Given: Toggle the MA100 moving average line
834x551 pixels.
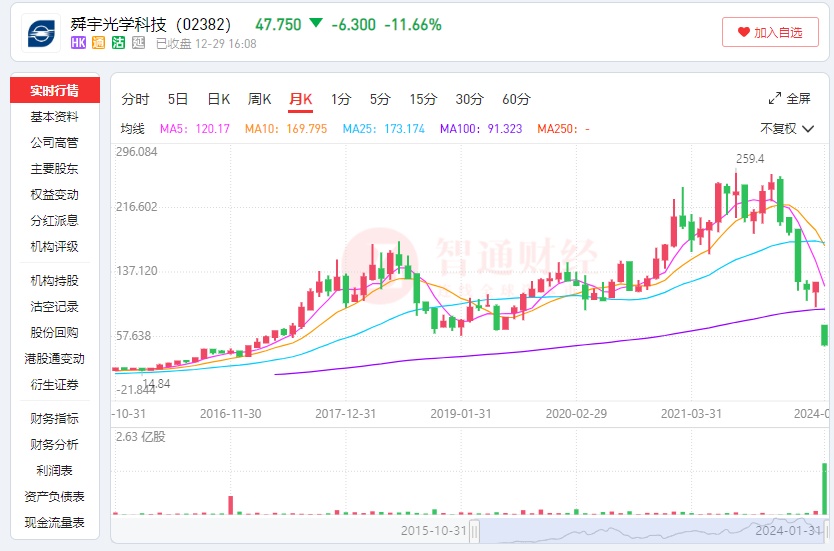Looking at the screenshot, I should [x=482, y=129].
